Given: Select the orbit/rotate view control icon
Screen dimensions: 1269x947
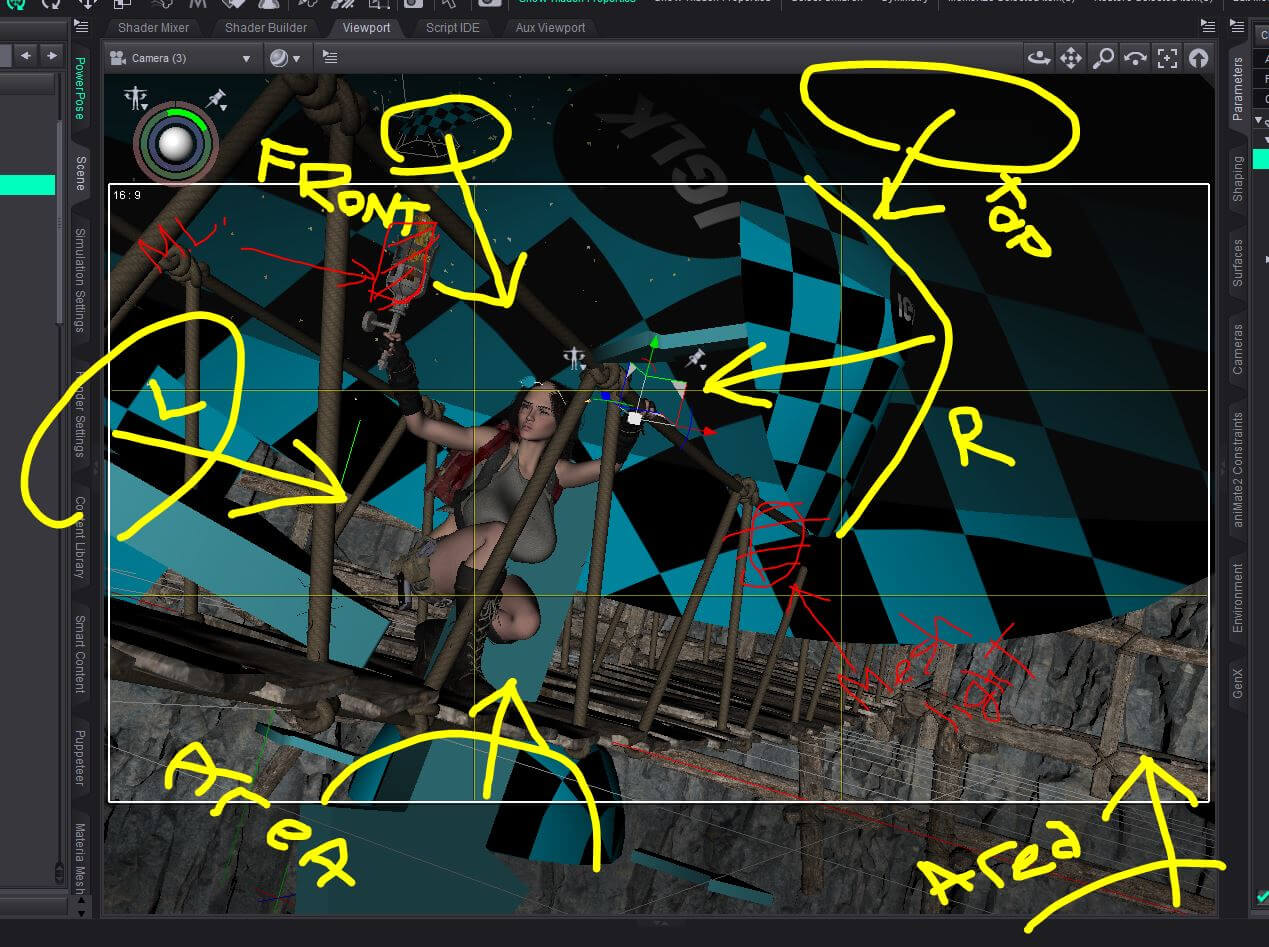Looking at the screenshot, I should click(1039, 58).
